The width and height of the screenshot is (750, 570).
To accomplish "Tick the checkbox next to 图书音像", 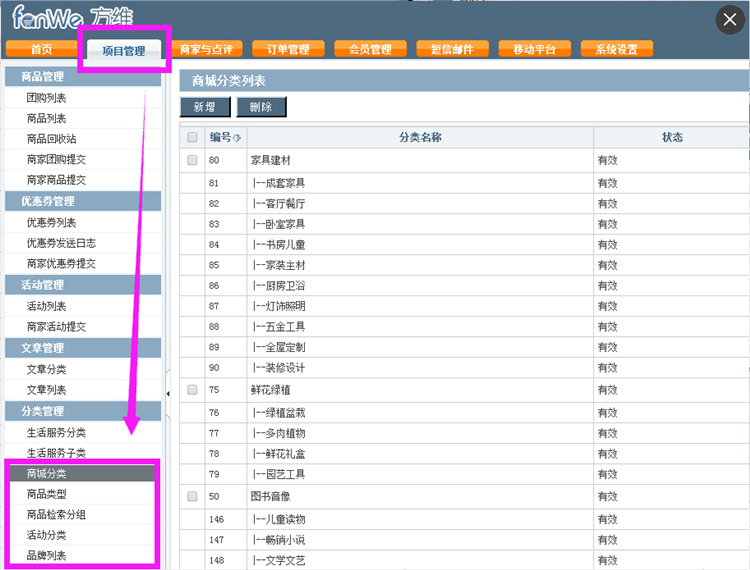I will (x=192, y=496).
